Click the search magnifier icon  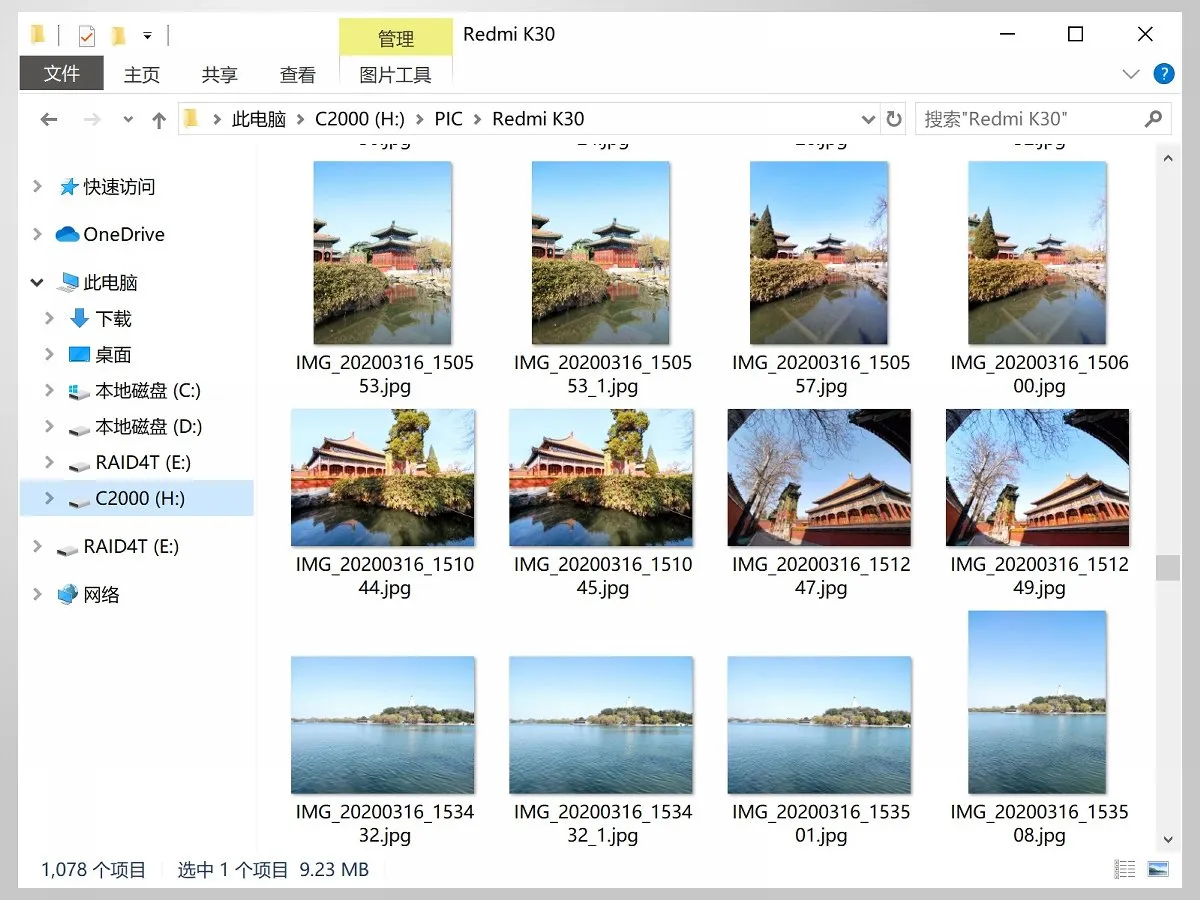(1153, 119)
